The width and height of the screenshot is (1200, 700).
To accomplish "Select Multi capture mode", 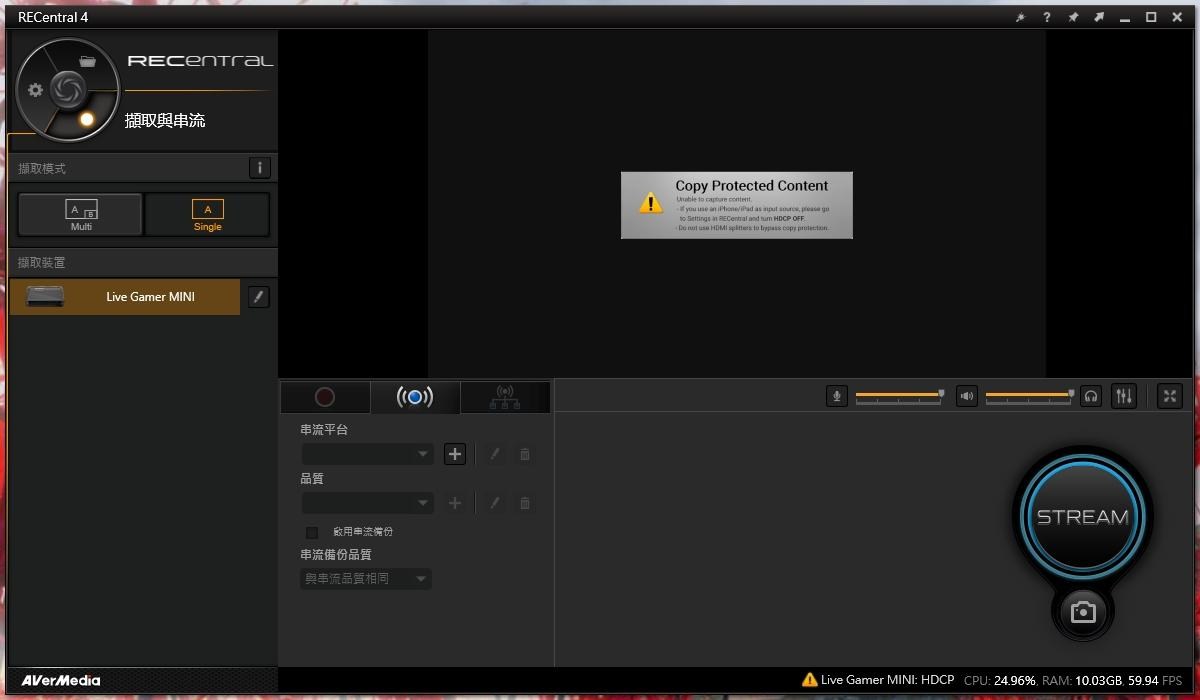I will 81,214.
